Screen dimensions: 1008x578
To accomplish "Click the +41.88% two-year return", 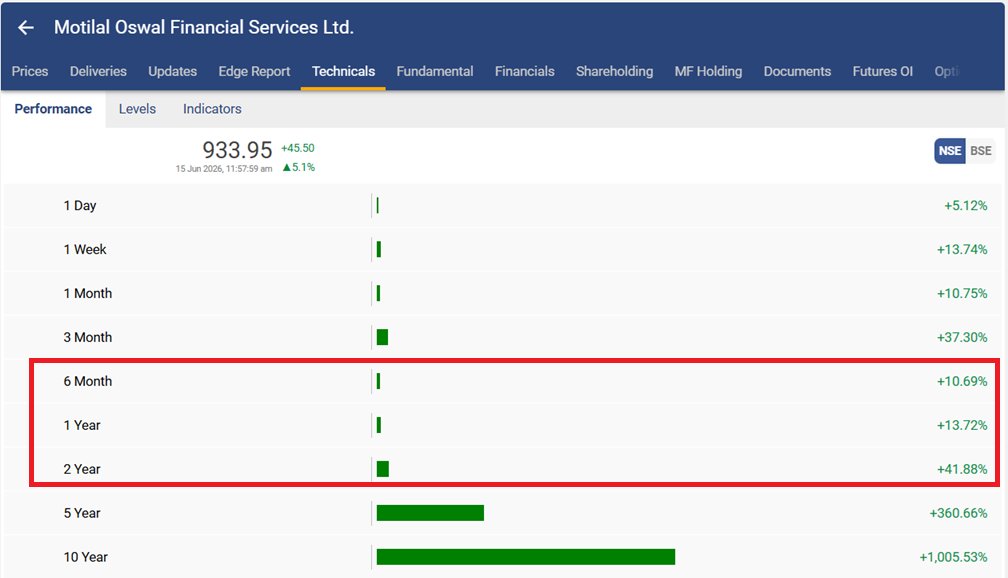I will pos(962,469).
